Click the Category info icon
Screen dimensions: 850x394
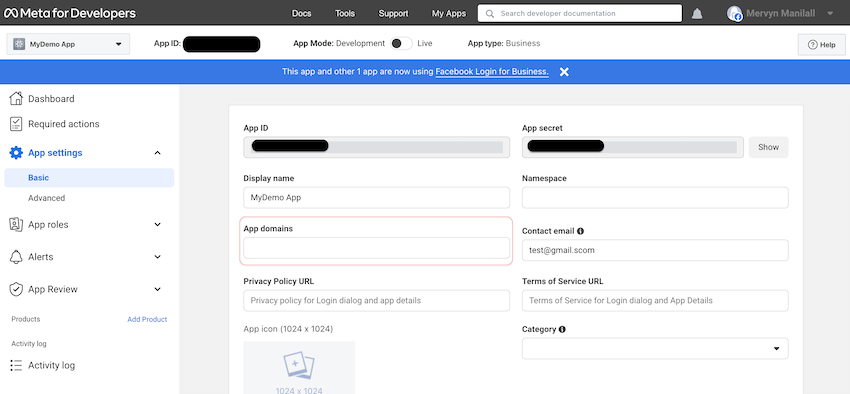tap(562, 329)
